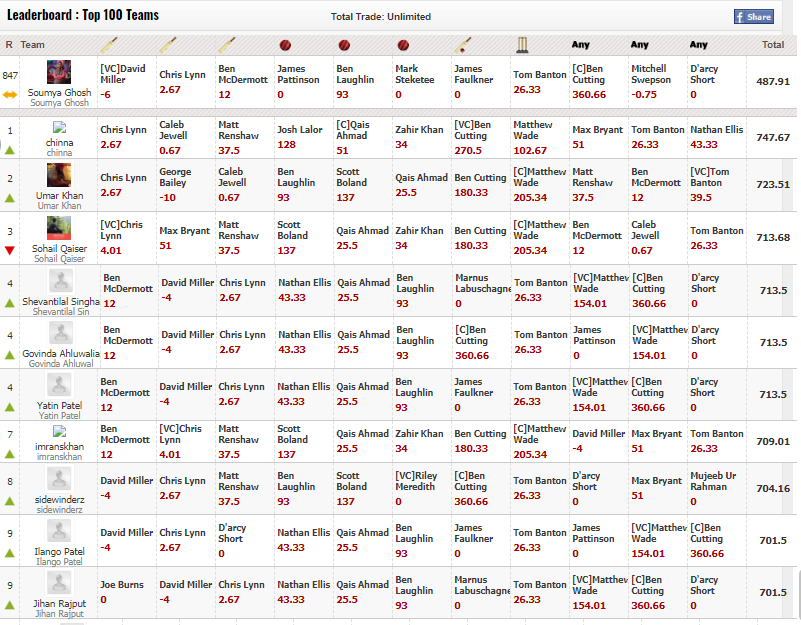This screenshot has height=625, width=801.
Task: Click Sohail Qaiser's red down rank arrow
Action: [x=10, y=250]
